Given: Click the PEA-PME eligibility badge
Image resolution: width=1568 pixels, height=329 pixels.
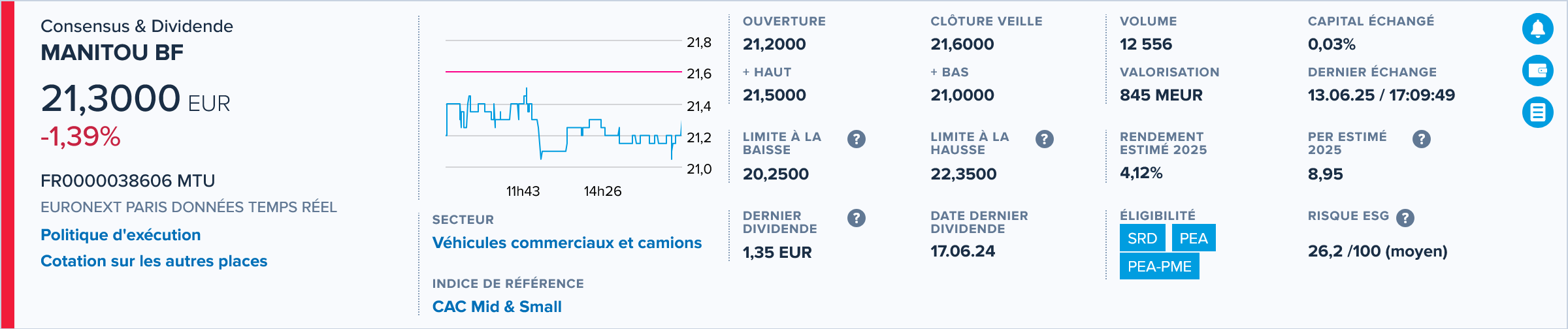Looking at the screenshot, I should click(1160, 266).
